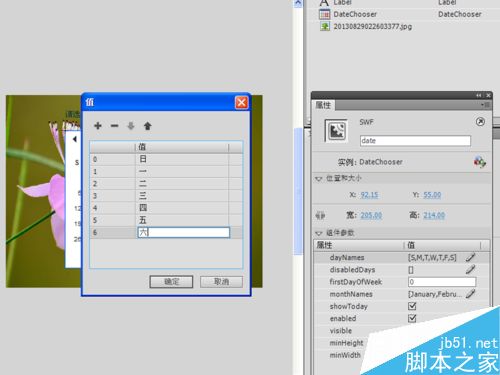Toggle the showToday checkbox

[412, 306]
